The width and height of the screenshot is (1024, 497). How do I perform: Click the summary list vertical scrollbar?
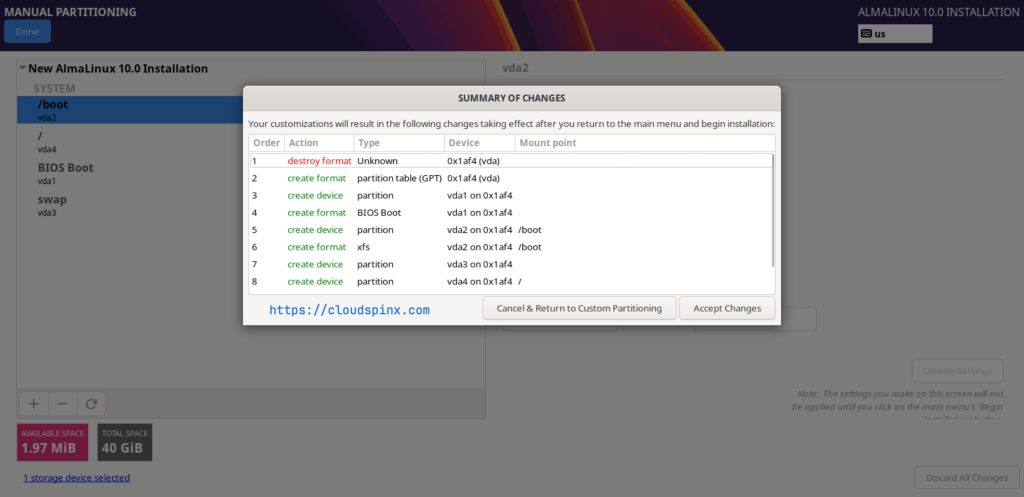[773, 210]
